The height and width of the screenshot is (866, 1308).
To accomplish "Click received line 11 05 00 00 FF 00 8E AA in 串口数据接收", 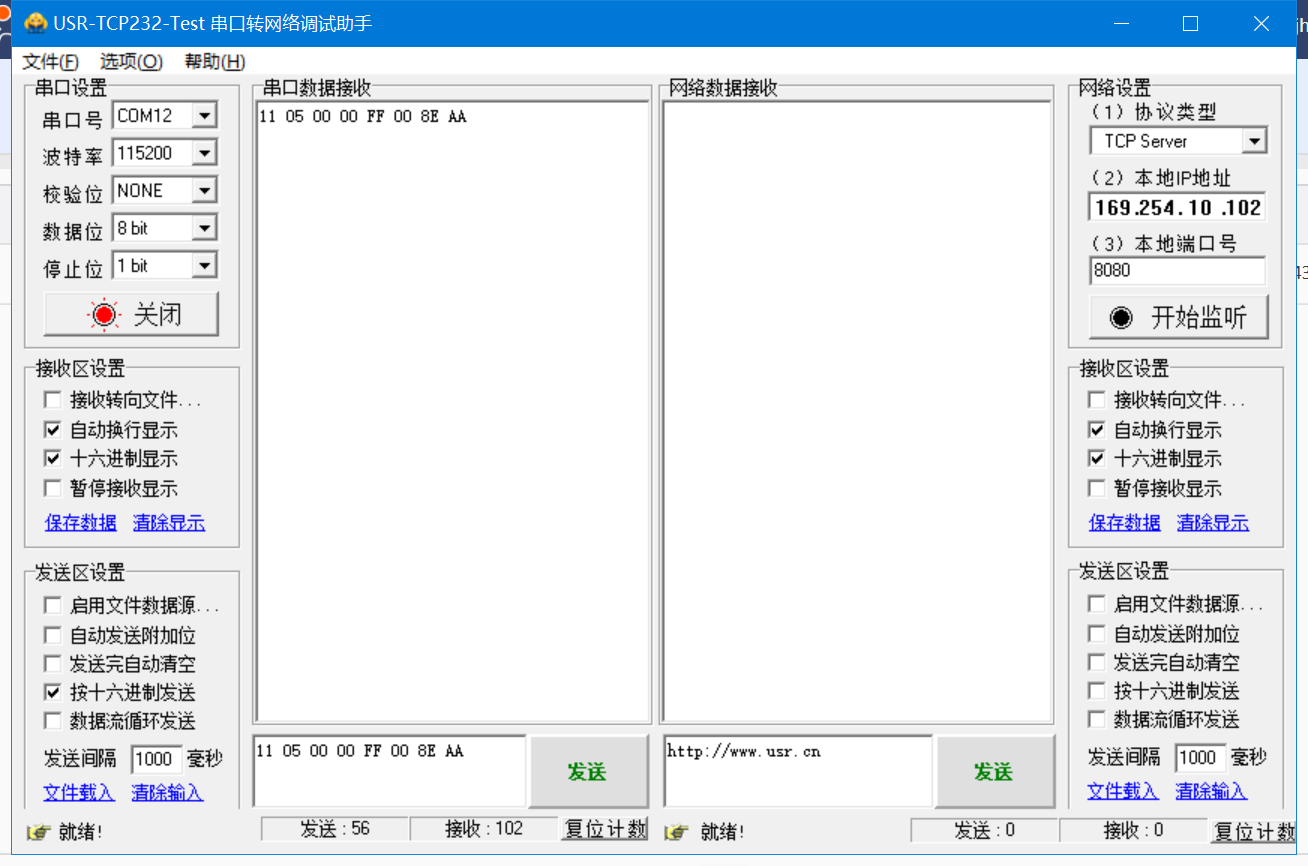I will (x=362, y=117).
